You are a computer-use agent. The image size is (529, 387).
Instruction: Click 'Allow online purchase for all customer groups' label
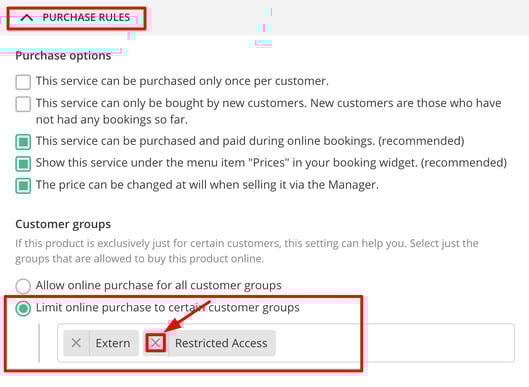coord(159,285)
